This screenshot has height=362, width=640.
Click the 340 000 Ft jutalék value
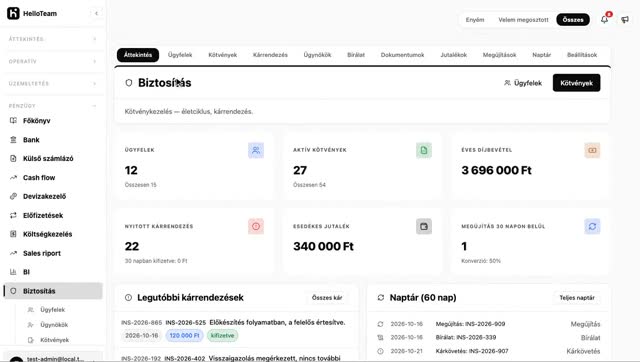click(323, 246)
